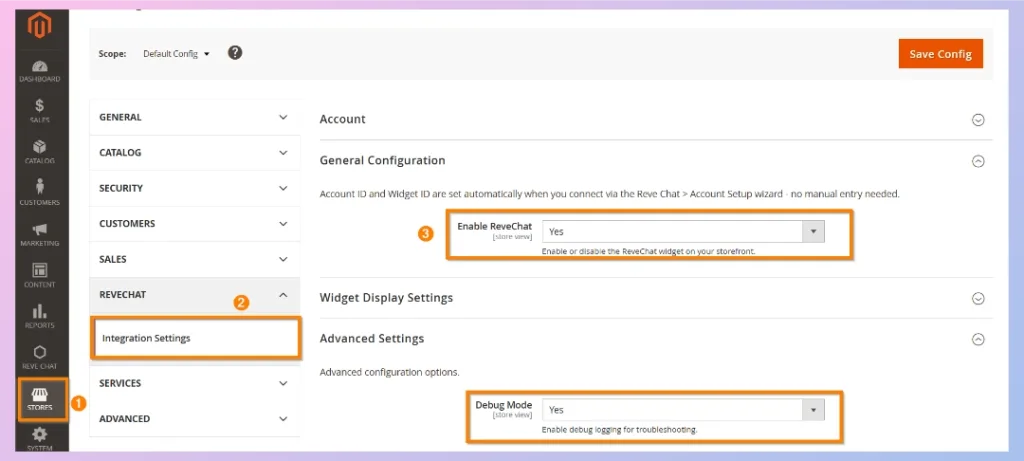
Task: Click the Enable ReveChat field label
Action: (494, 226)
